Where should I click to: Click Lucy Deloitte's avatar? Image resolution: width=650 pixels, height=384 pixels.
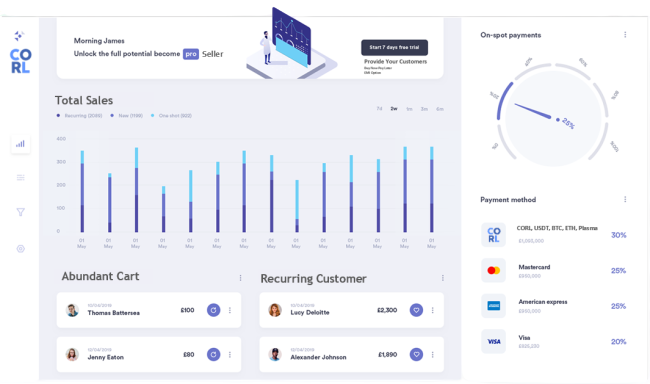click(275, 310)
